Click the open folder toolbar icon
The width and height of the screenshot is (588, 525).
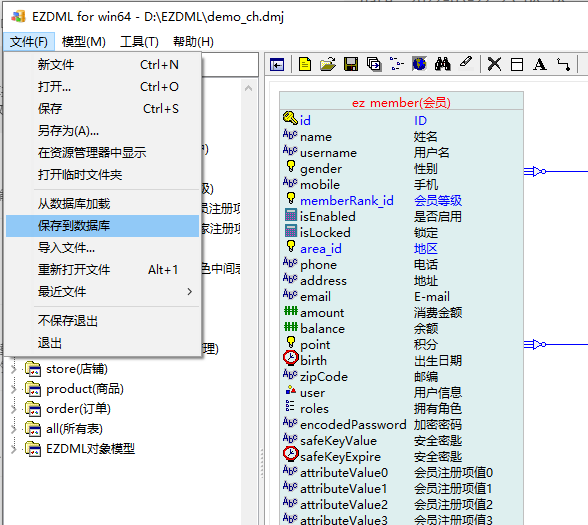pyautogui.click(x=328, y=64)
